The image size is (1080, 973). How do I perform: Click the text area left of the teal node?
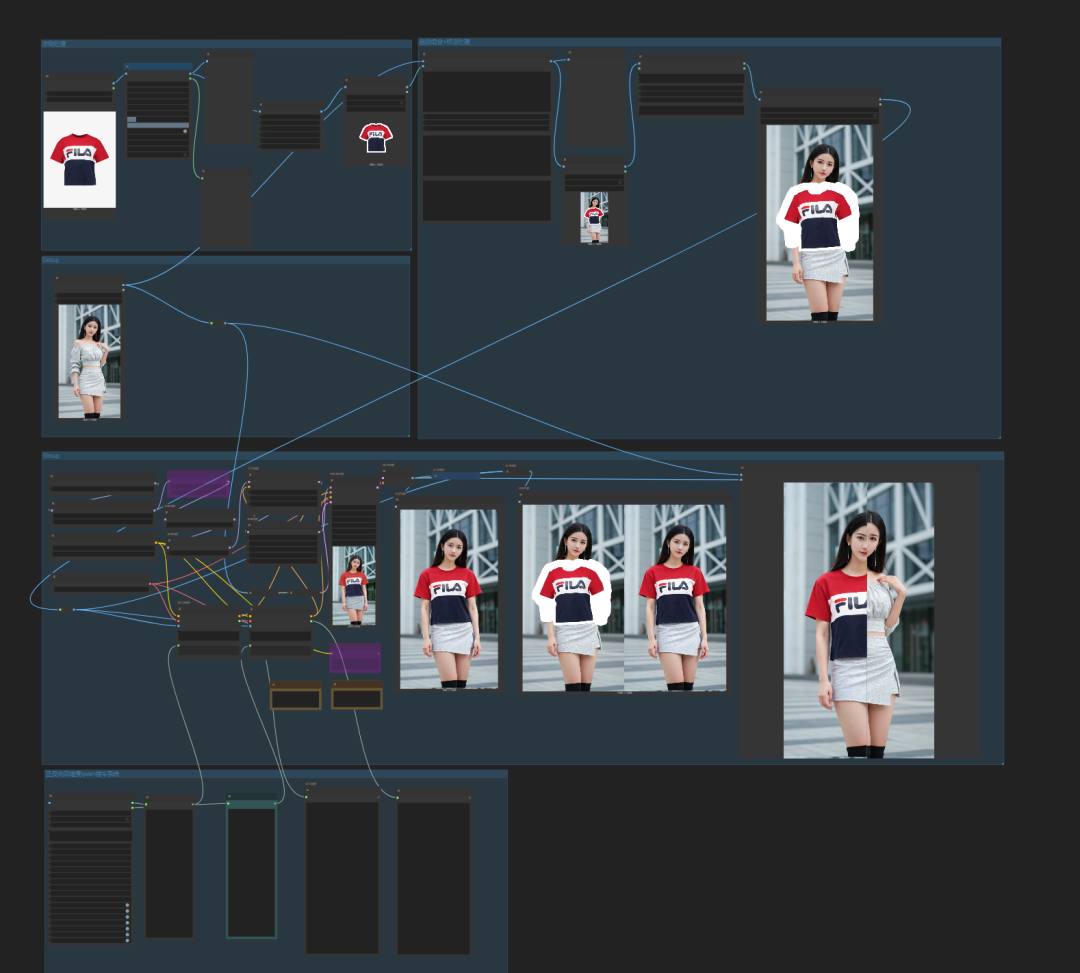169,873
